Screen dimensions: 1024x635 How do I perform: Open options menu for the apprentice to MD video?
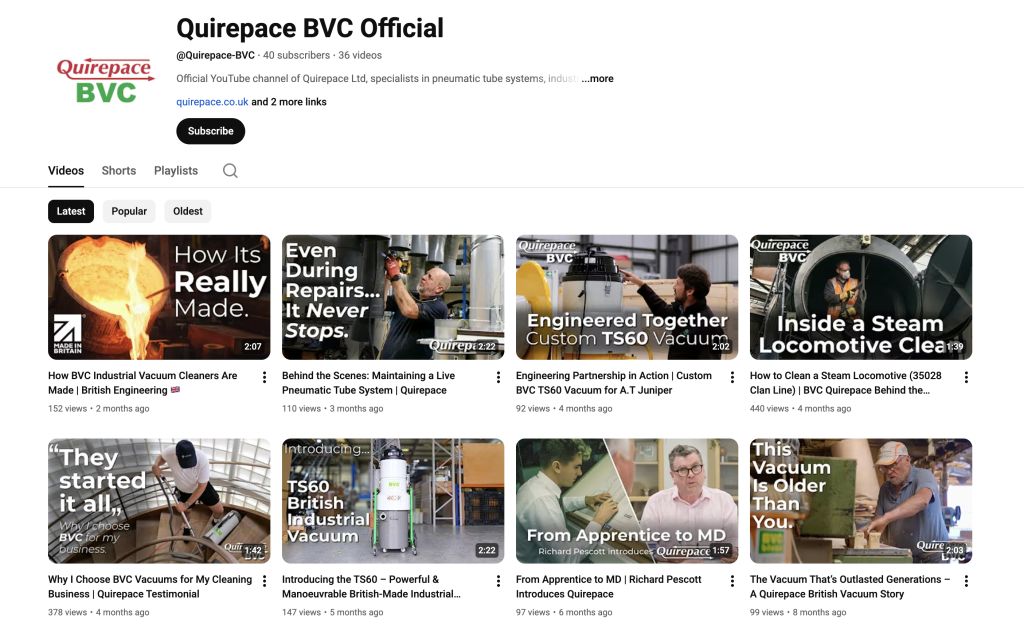point(732,583)
